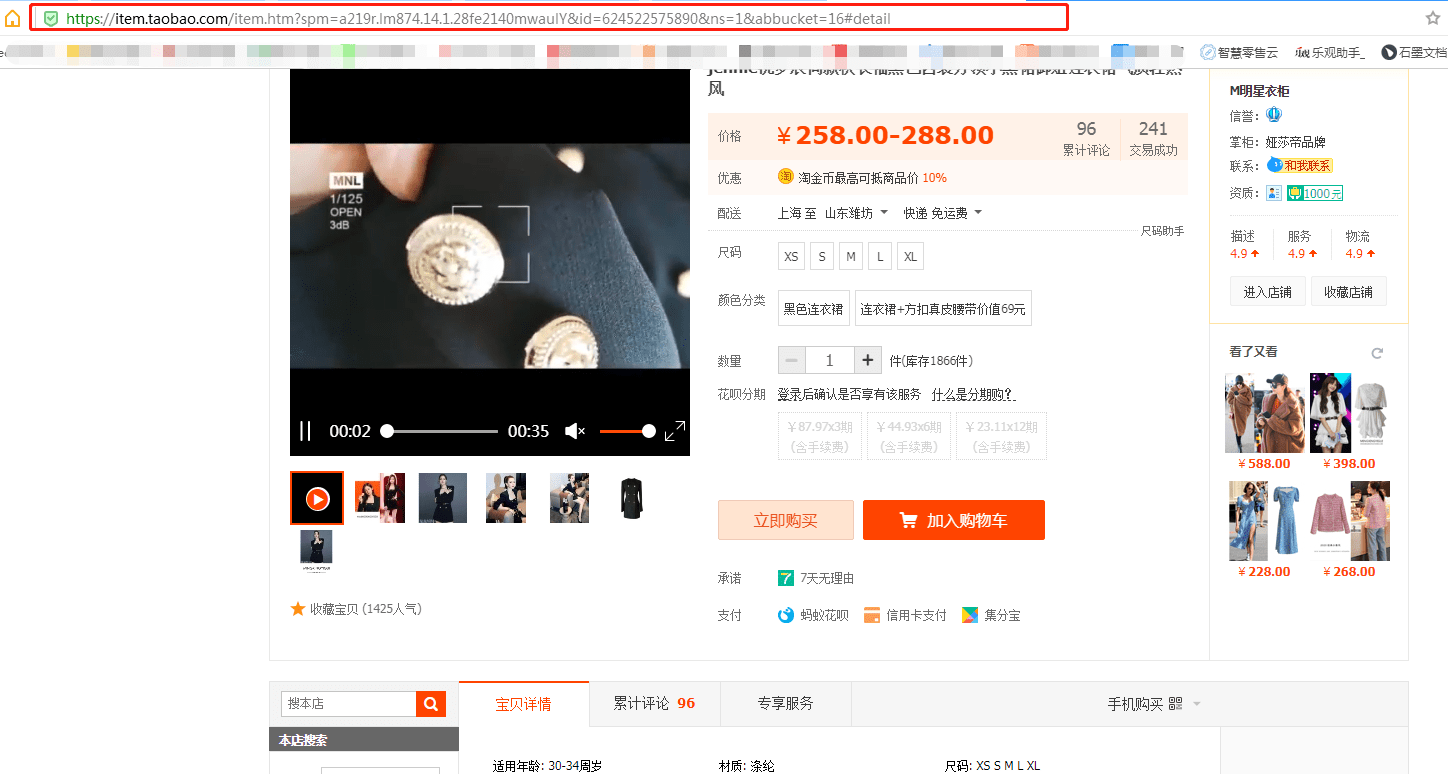
Task: Open the 专享服务 tab
Action: point(785,703)
